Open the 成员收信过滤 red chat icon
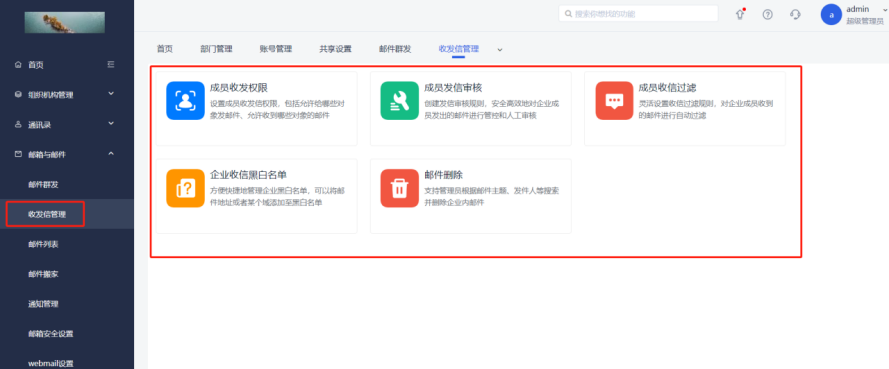Screen dimensions: 889x369 coord(614,101)
